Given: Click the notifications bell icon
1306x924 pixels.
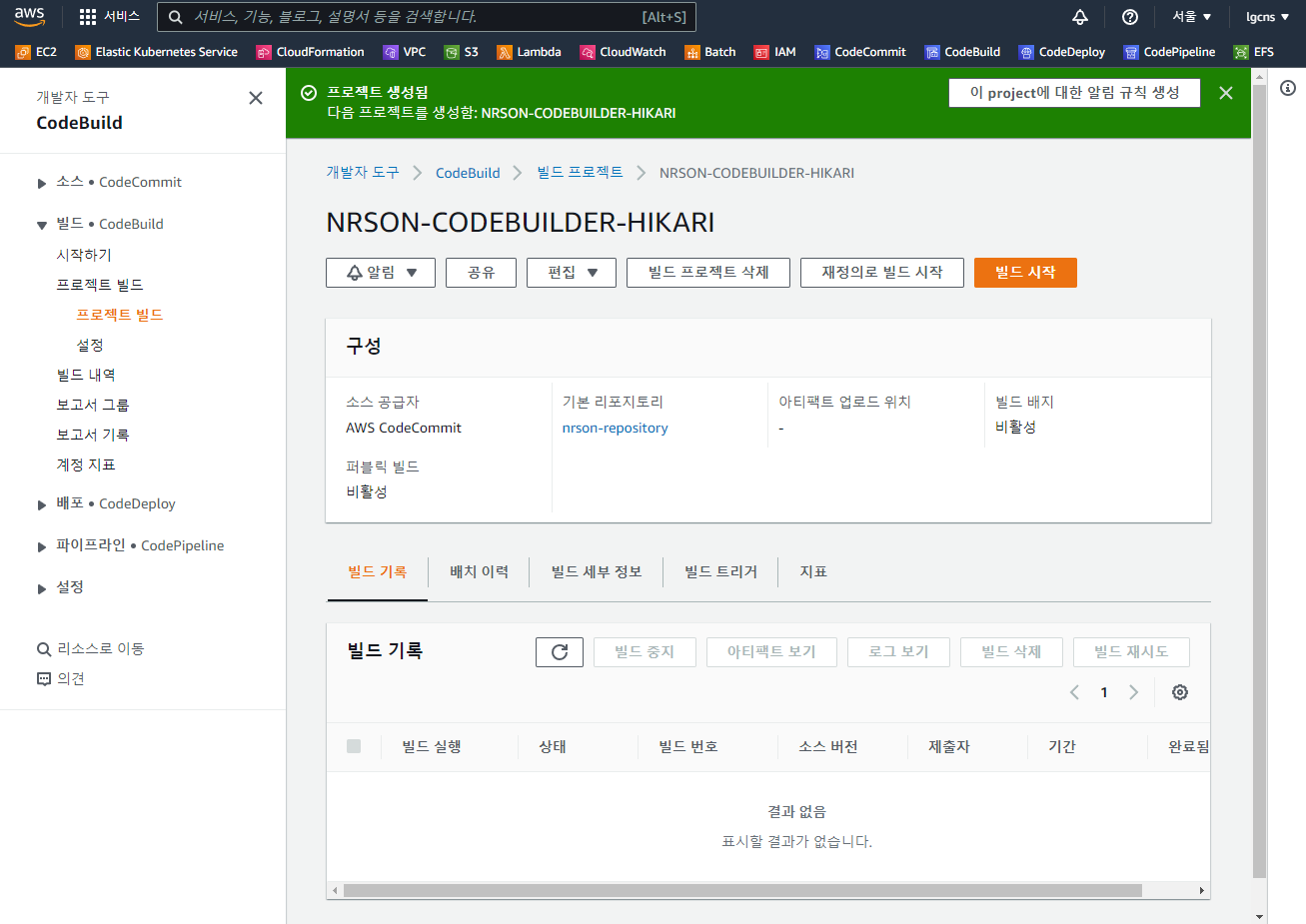Looking at the screenshot, I should (1080, 17).
